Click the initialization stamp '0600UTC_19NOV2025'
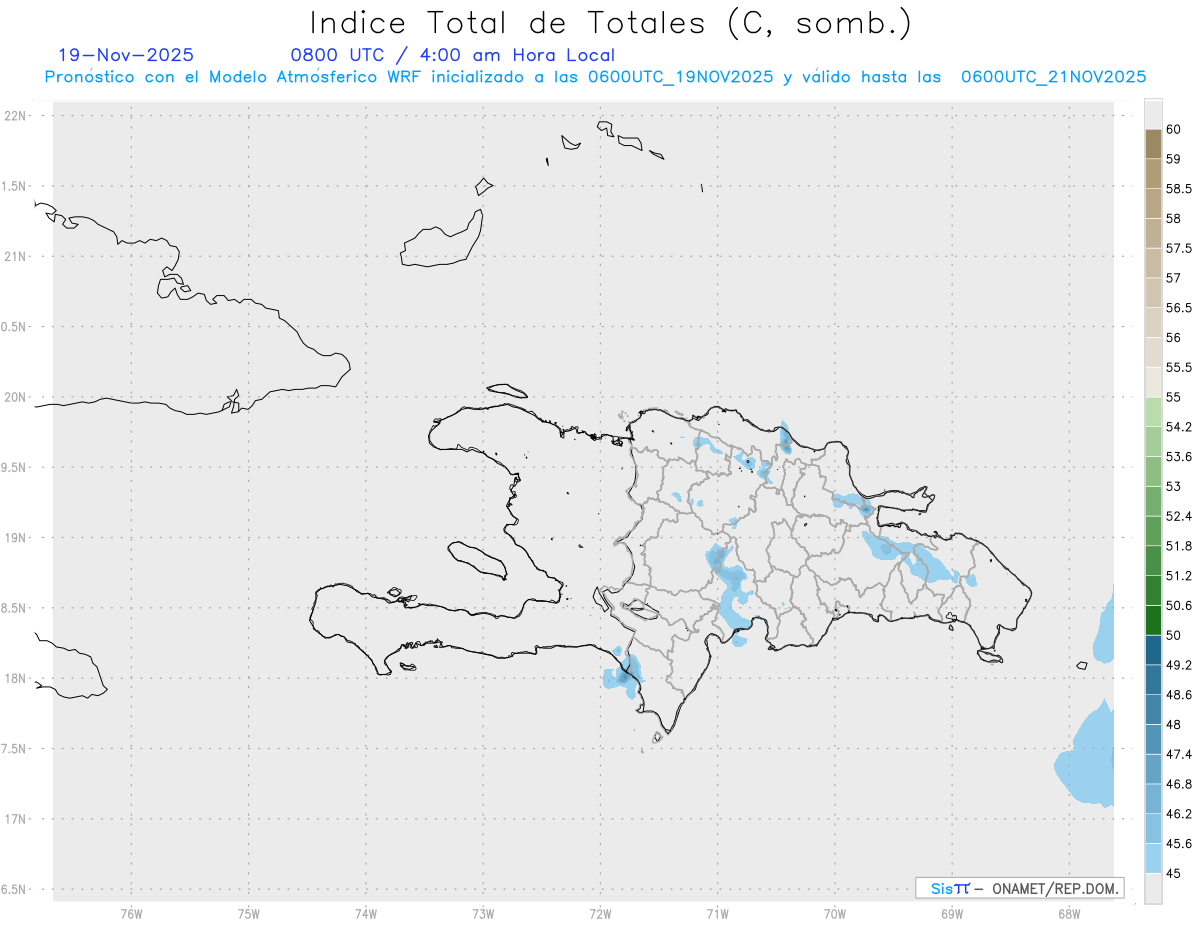1200x927 pixels. click(x=681, y=77)
